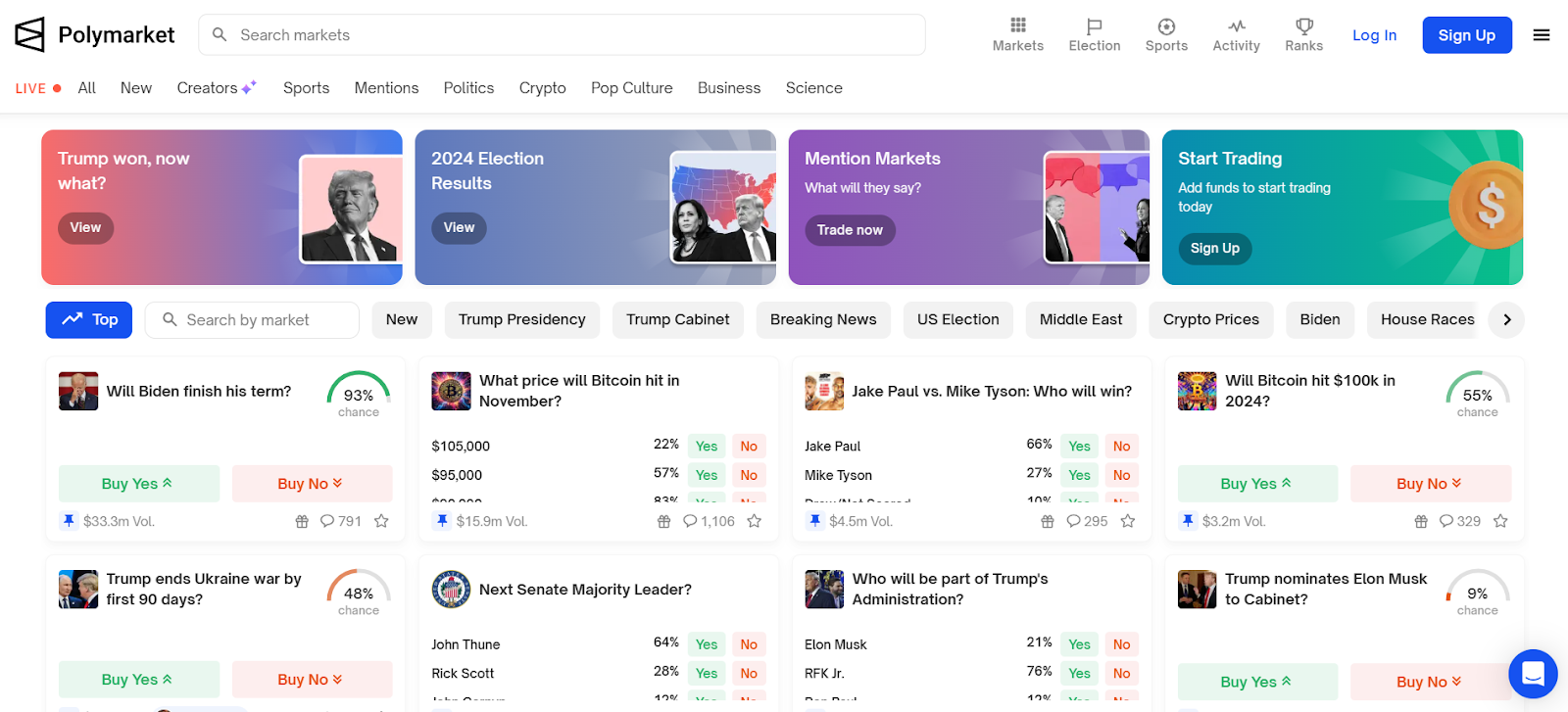Bookmark the Biden finish term market
The height and width of the screenshot is (712, 1568).
[381, 521]
